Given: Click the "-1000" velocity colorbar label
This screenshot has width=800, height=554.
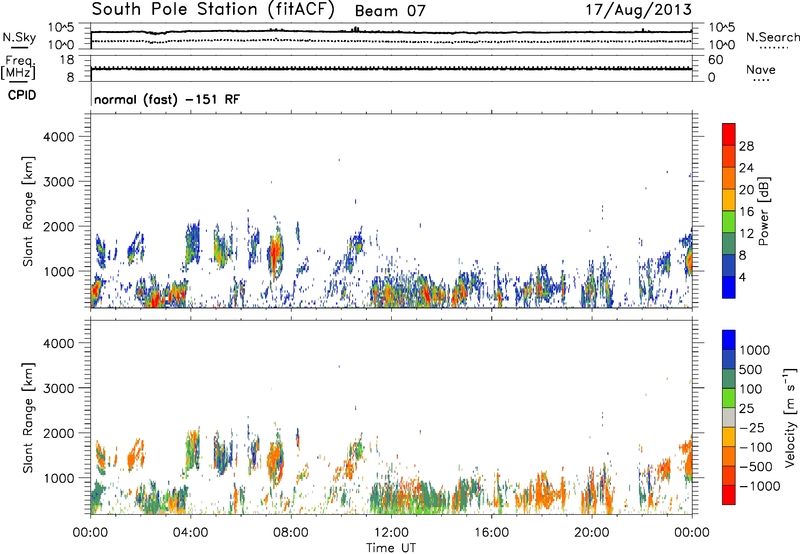Looking at the screenshot, I should (760, 486).
